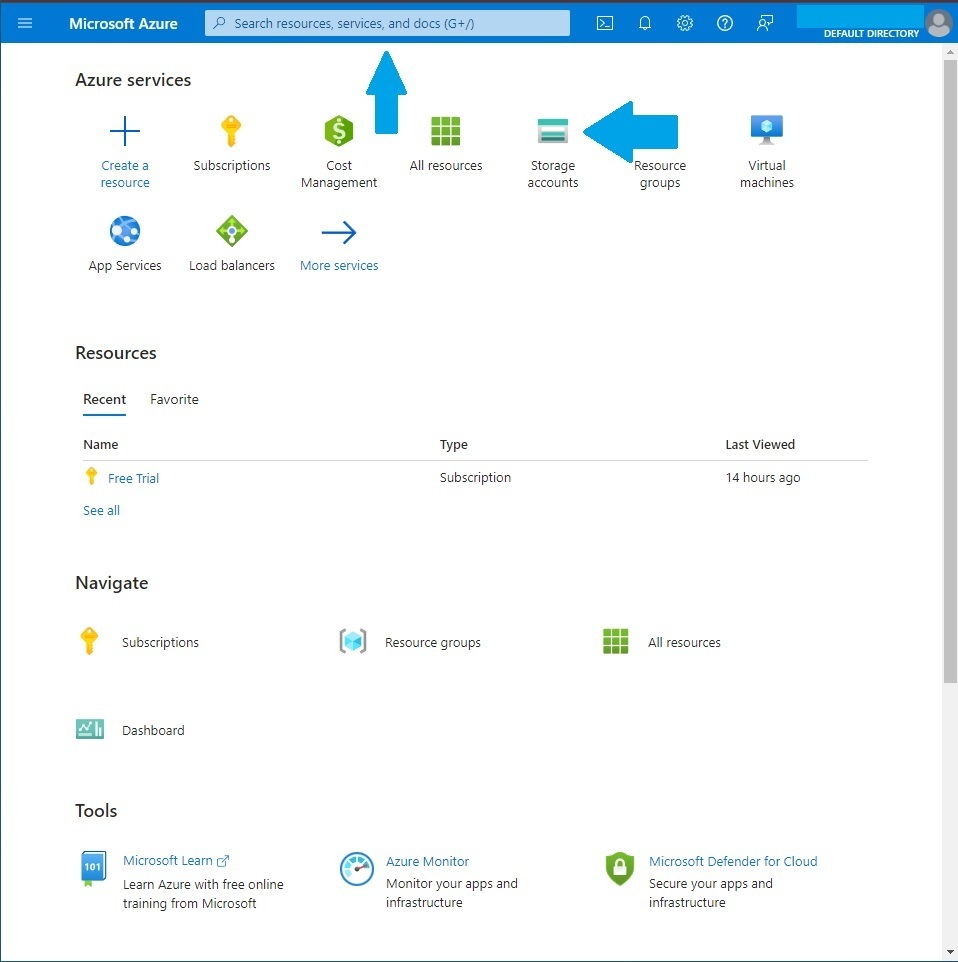Switch to the Recent tab

[104, 399]
